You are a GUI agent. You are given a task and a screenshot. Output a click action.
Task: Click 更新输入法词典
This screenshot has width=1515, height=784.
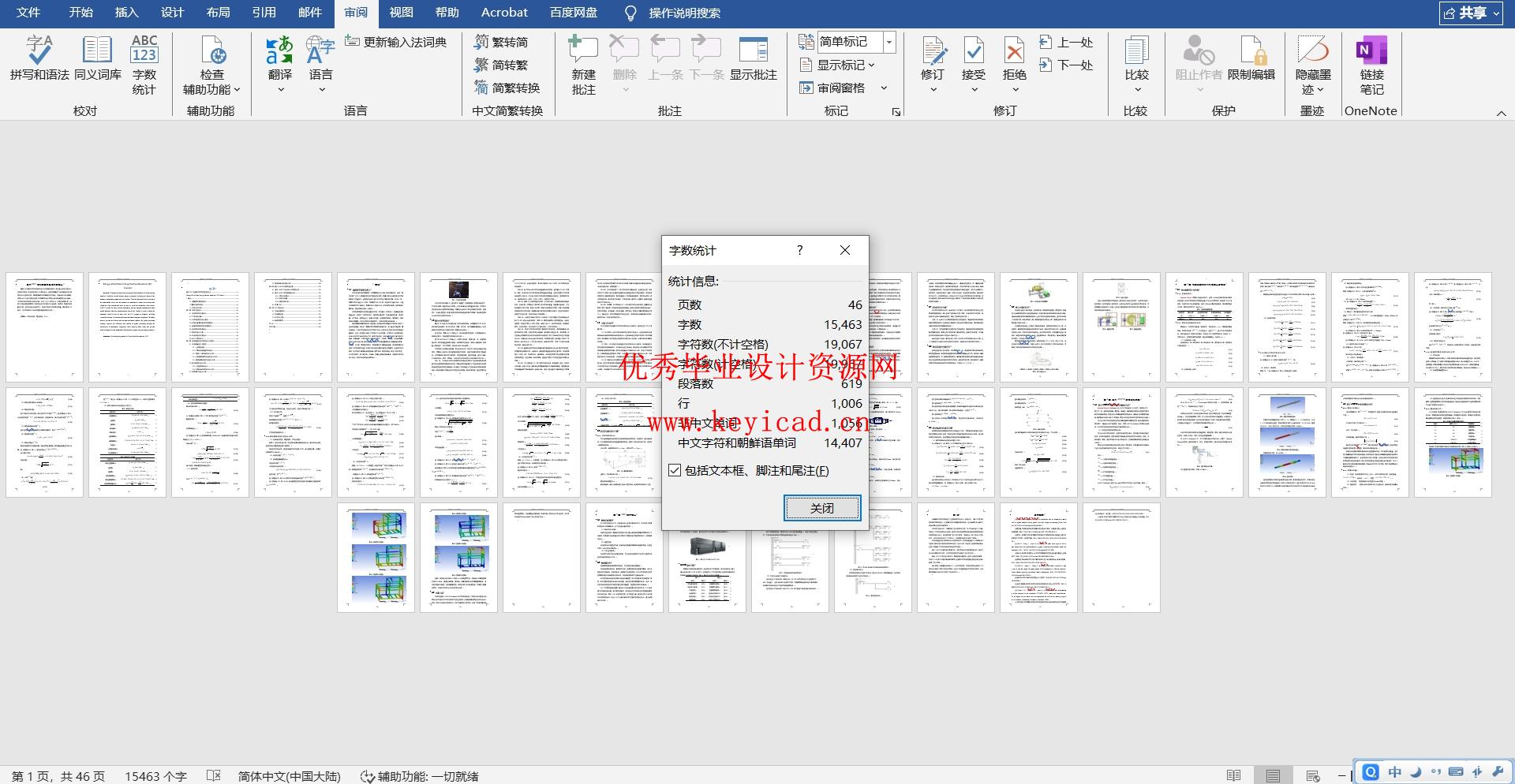click(x=396, y=42)
